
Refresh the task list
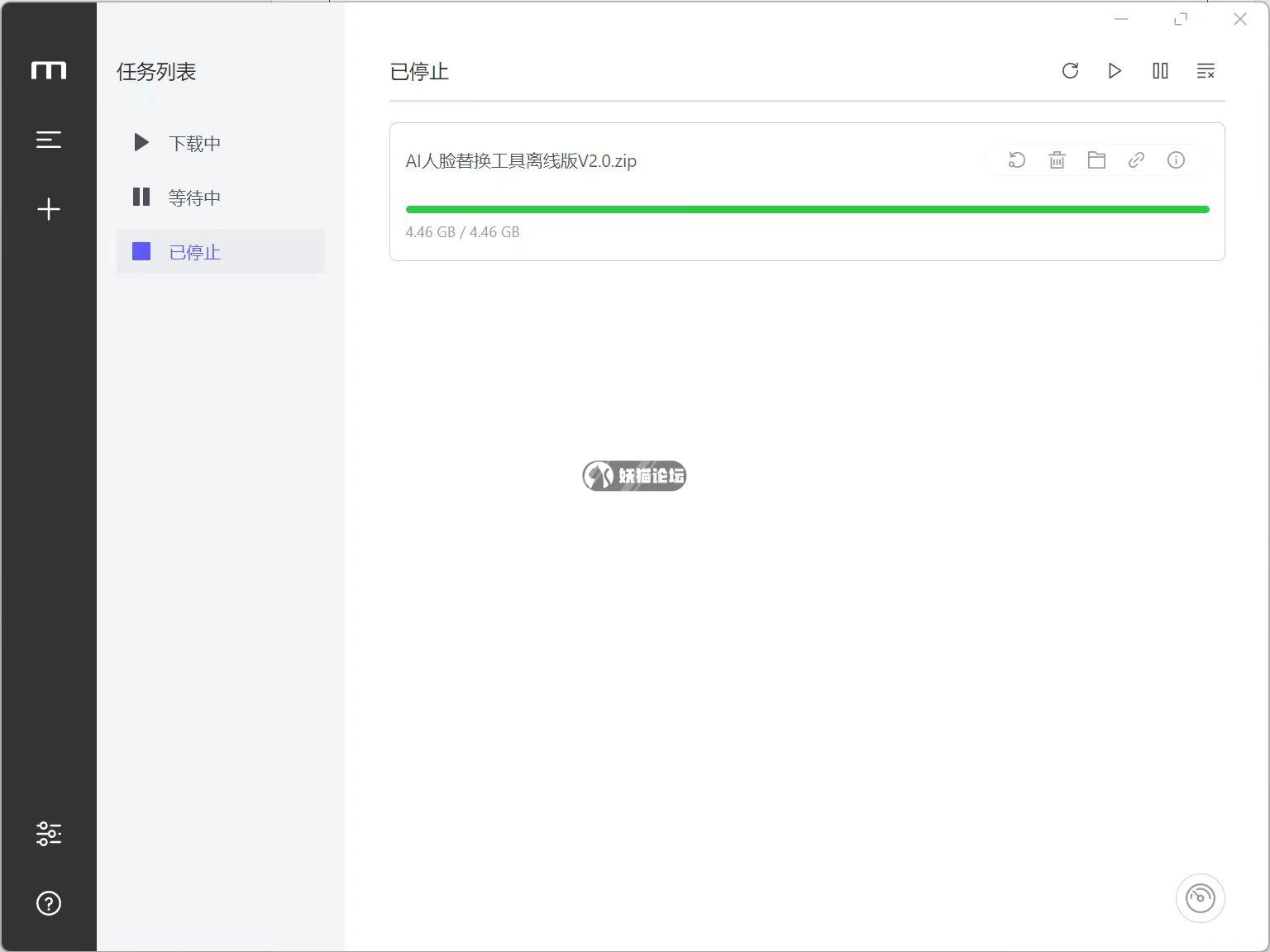click(x=1070, y=71)
